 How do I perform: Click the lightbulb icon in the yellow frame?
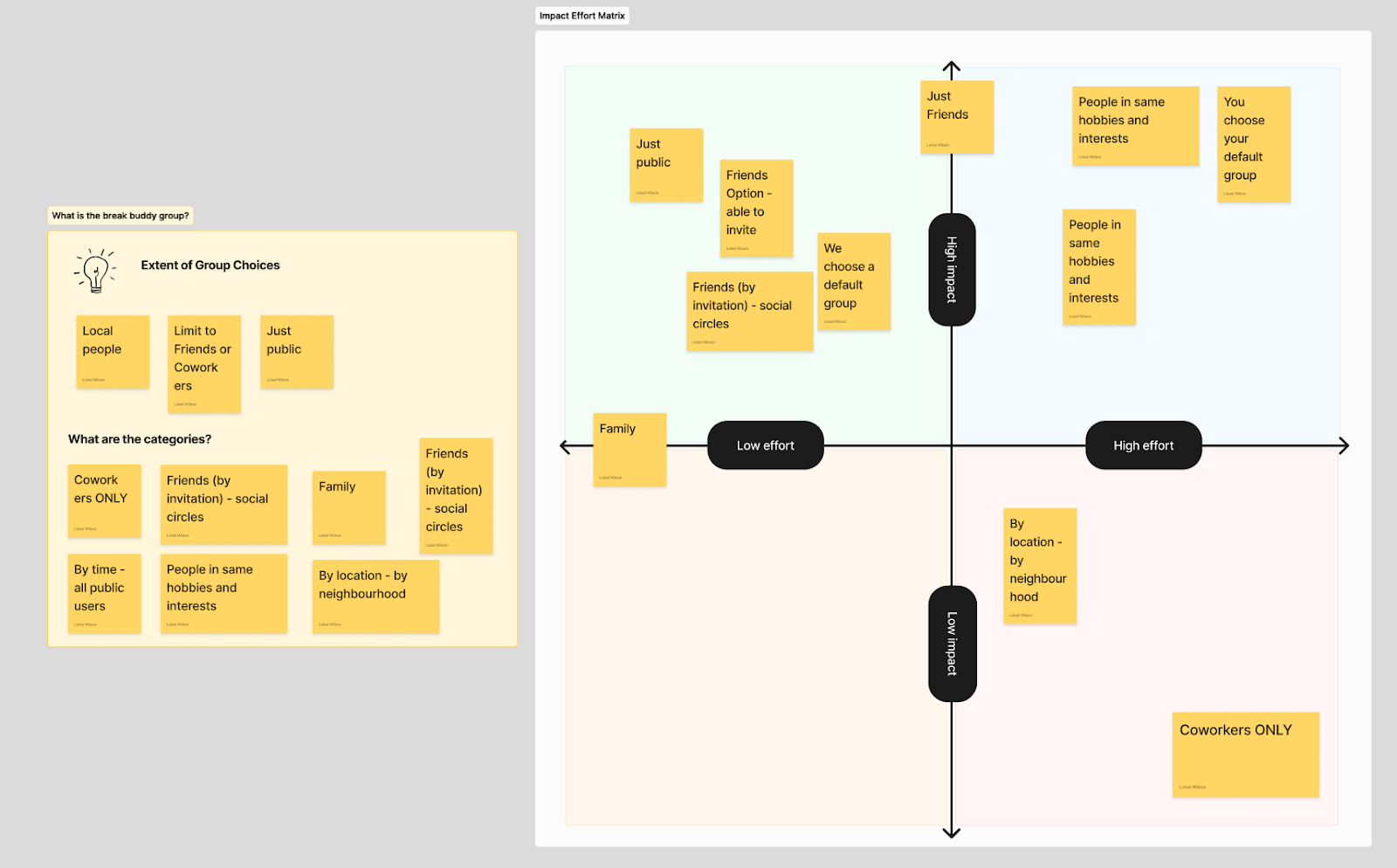pos(94,271)
